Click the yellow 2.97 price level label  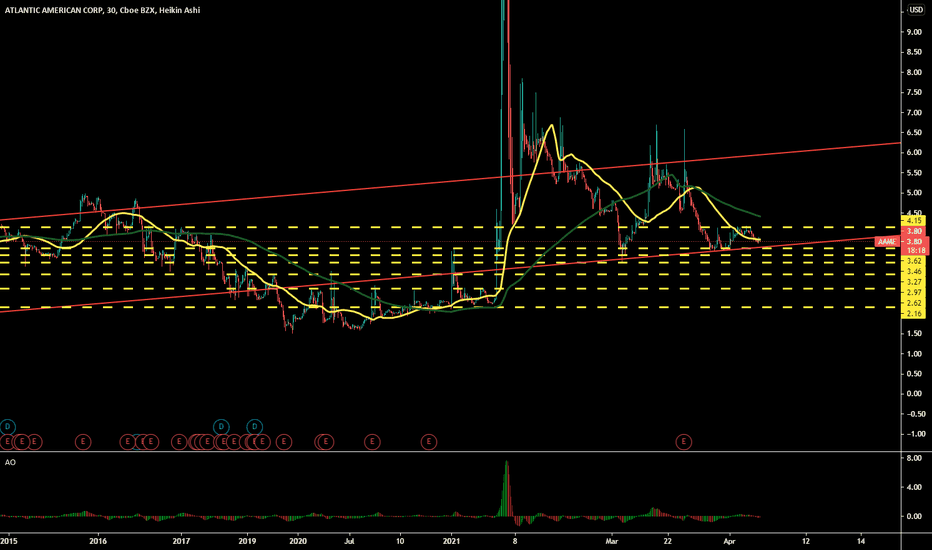coord(915,293)
